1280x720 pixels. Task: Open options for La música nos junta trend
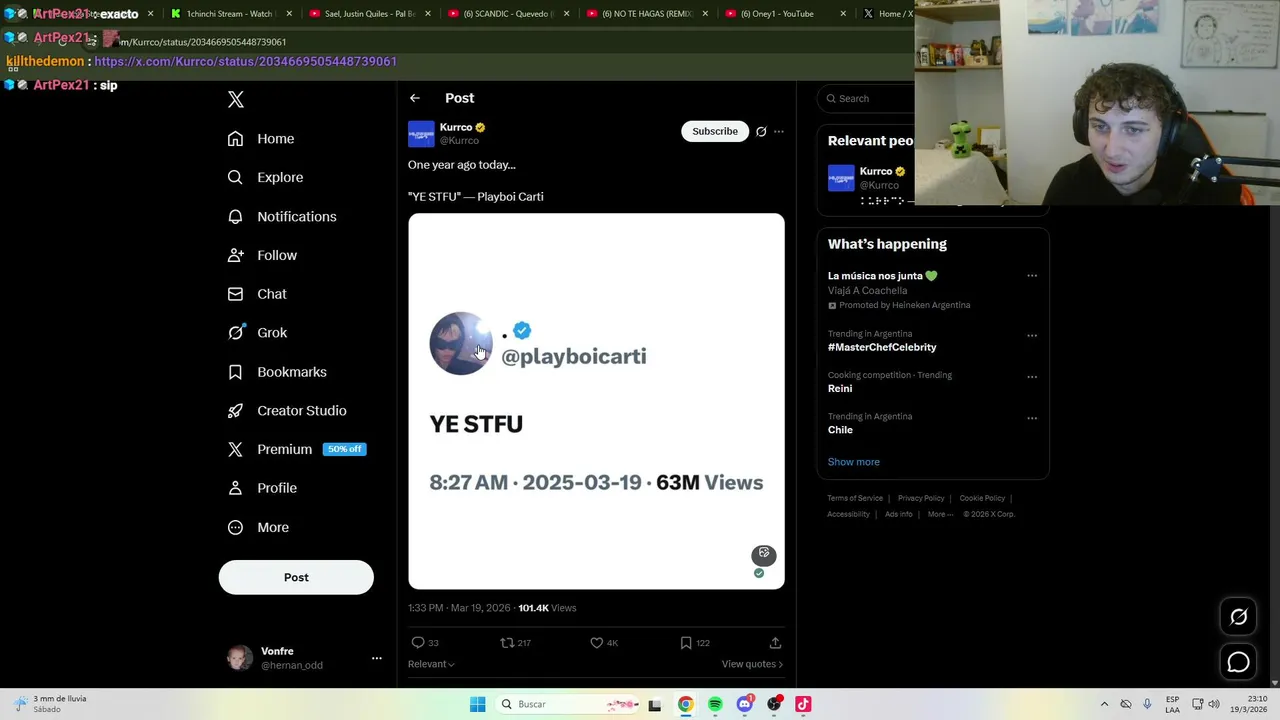pyautogui.click(x=1032, y=276)
